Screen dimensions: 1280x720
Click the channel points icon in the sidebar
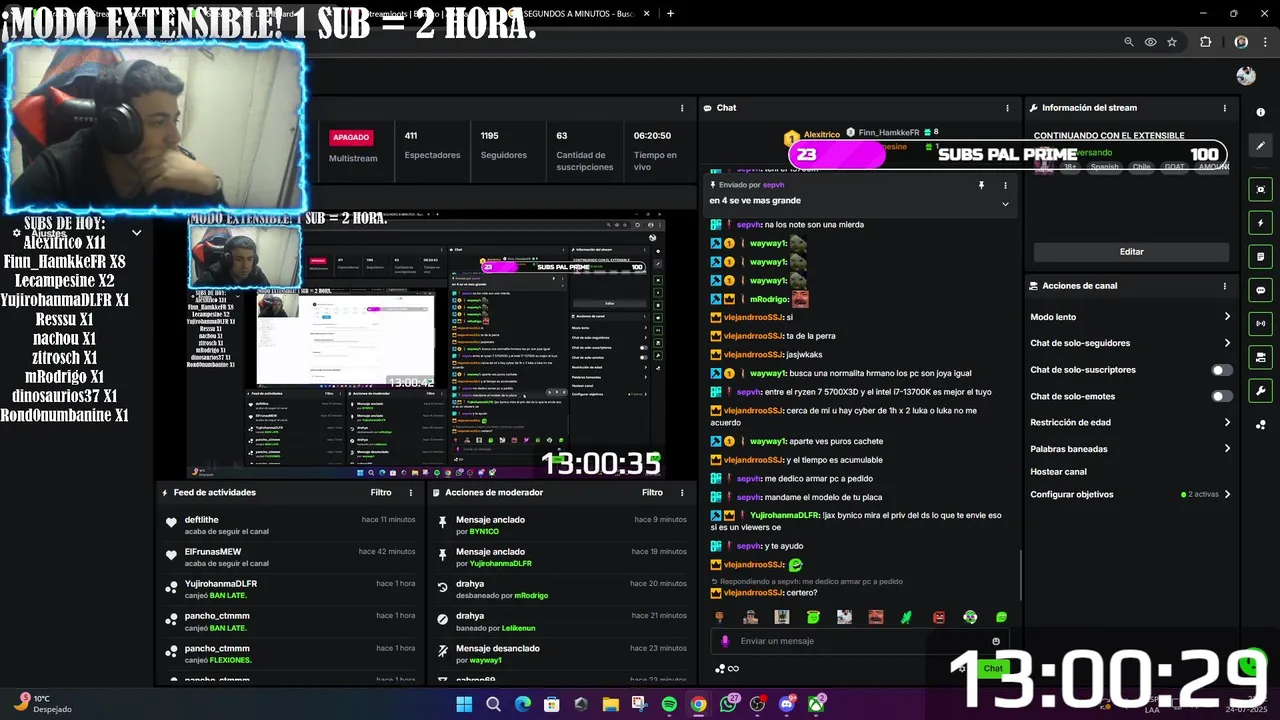(x=1260, y=425)
